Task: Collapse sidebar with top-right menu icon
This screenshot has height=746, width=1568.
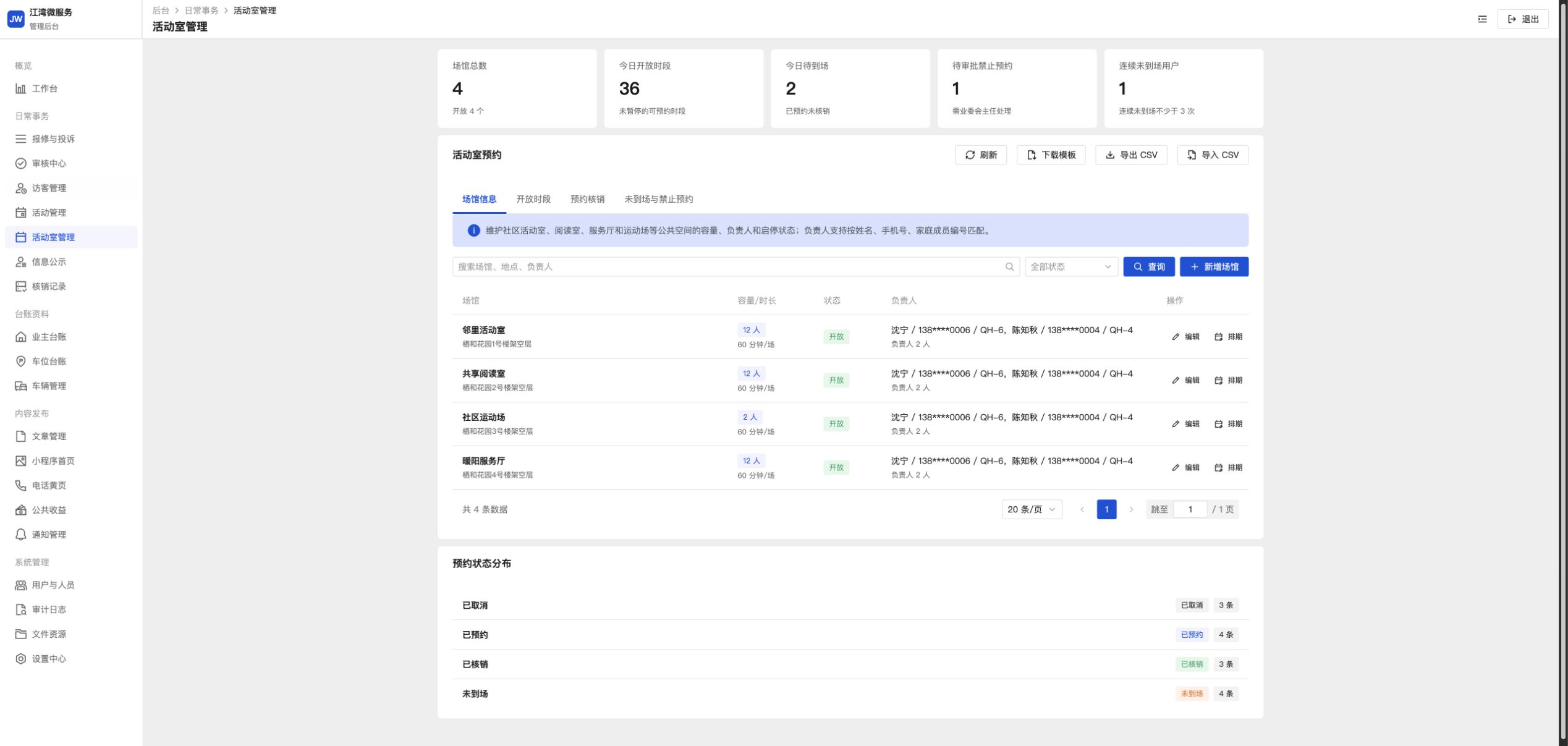Action: point(1482,19)
